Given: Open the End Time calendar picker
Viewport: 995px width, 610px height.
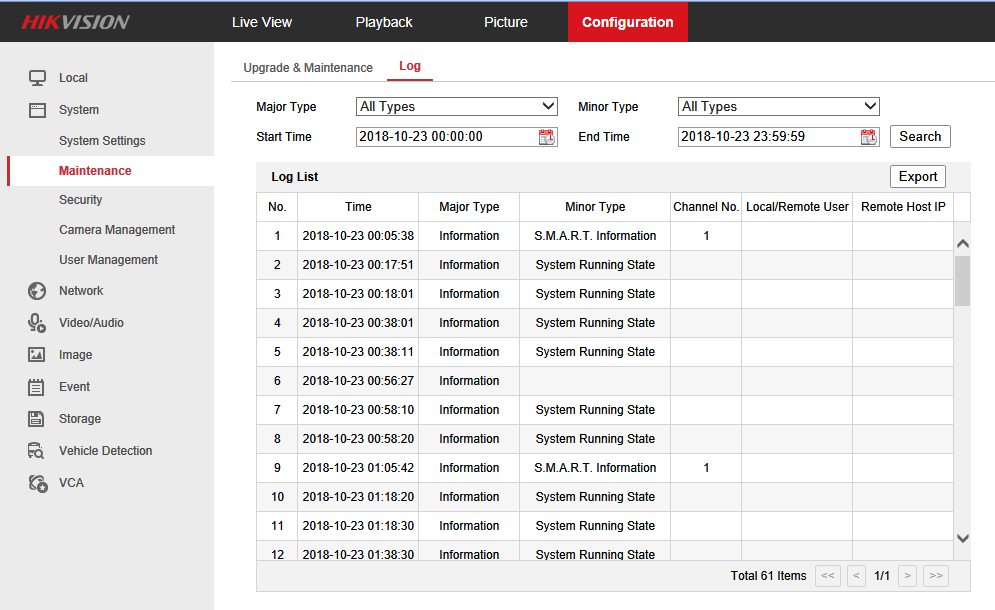Looking at the screenshot, I should [x=868, y=137].
